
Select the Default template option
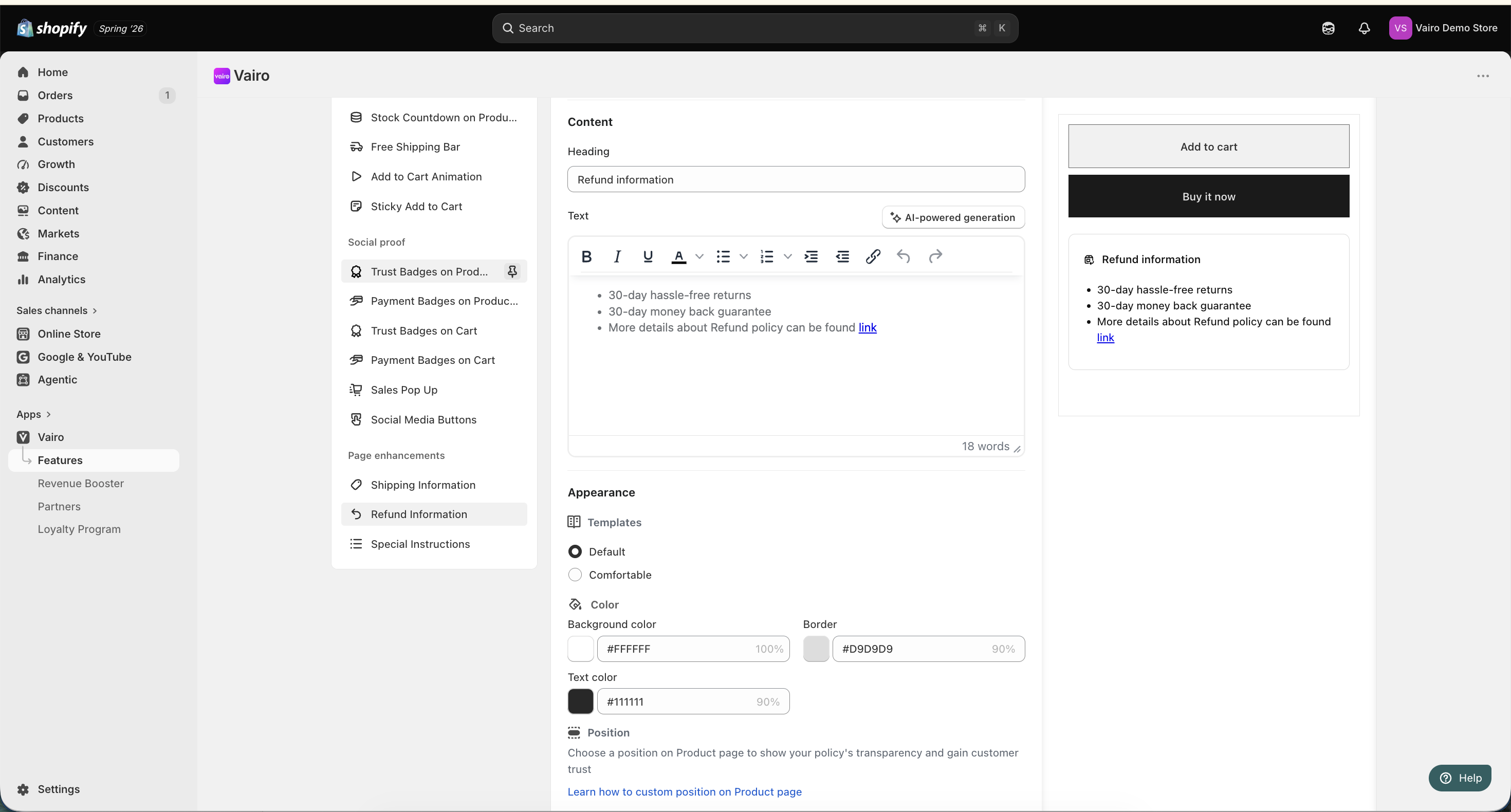575,551
